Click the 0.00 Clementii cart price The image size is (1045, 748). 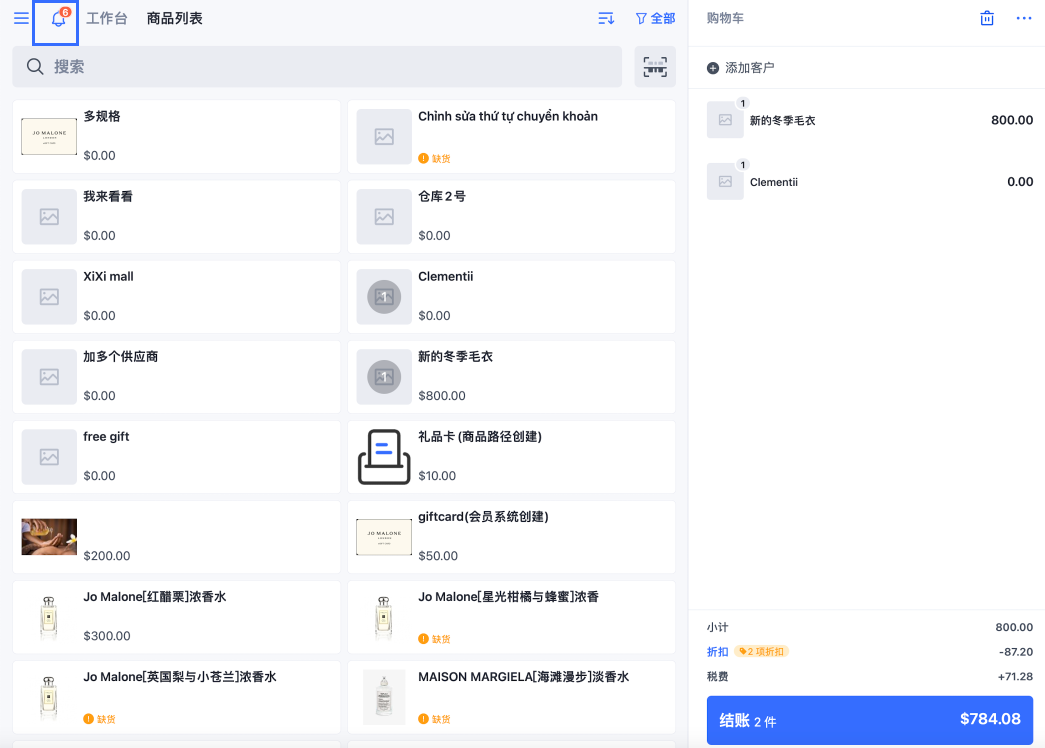click(x=1020, y=181)
